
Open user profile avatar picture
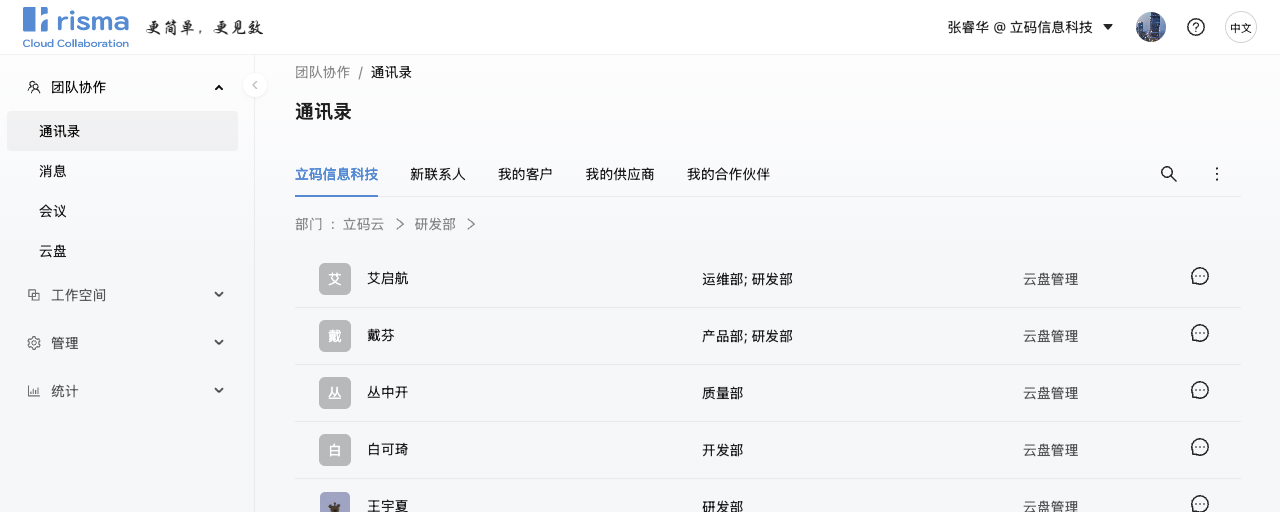click(x=1150, y=27)
